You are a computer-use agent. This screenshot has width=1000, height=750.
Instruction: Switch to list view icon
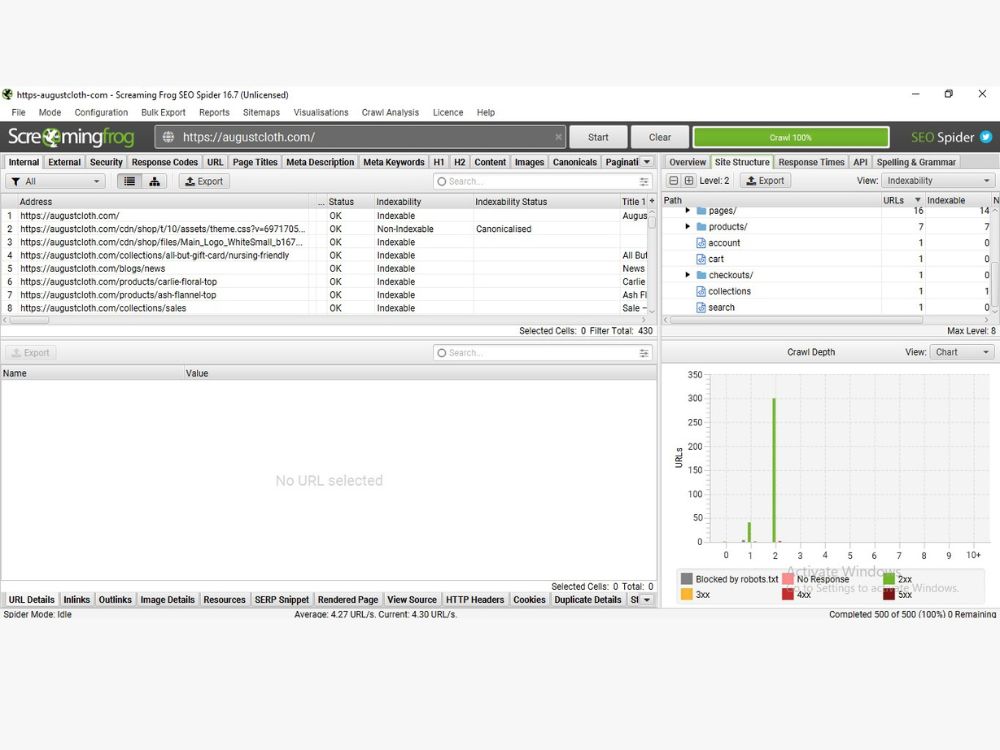pyautogui.click(x=129, y=181)
